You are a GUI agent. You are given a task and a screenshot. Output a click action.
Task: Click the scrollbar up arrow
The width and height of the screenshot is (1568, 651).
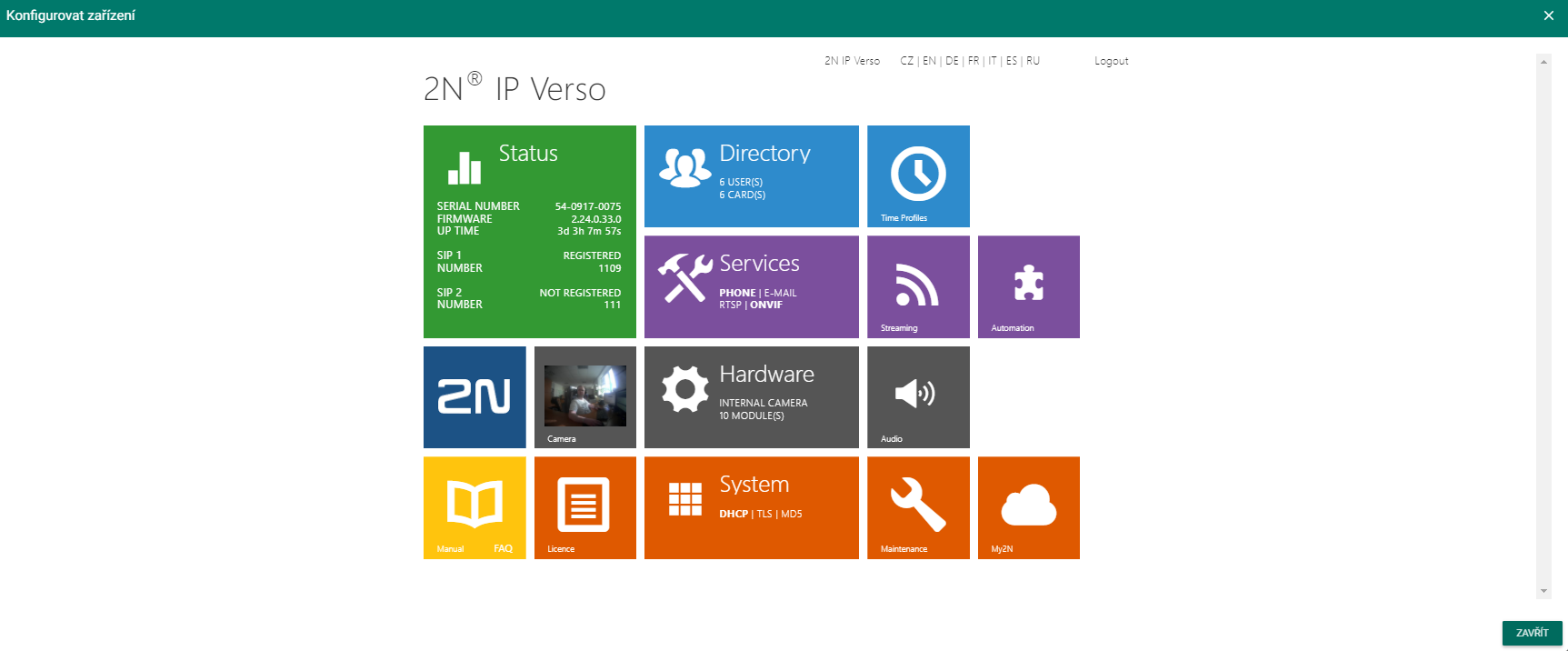coord(1543,62)
